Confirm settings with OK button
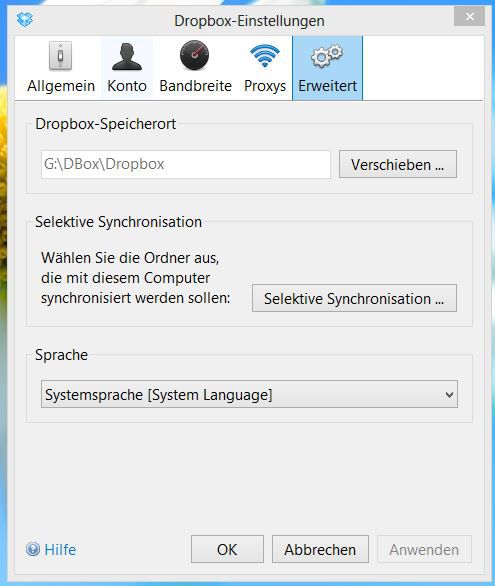This screenshot has height=586, width=495. 227,549
